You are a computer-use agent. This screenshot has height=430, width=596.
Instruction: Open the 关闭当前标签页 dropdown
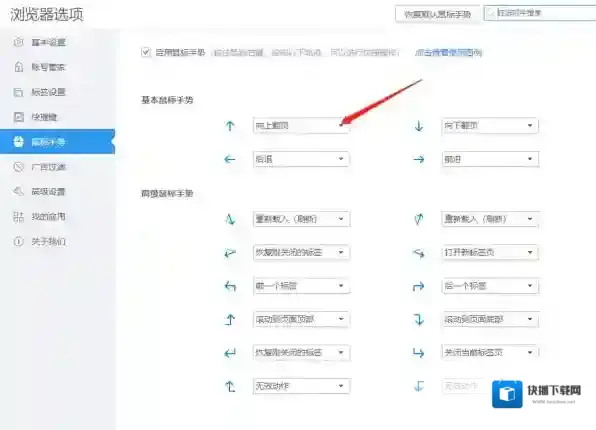tap(490, 352)
